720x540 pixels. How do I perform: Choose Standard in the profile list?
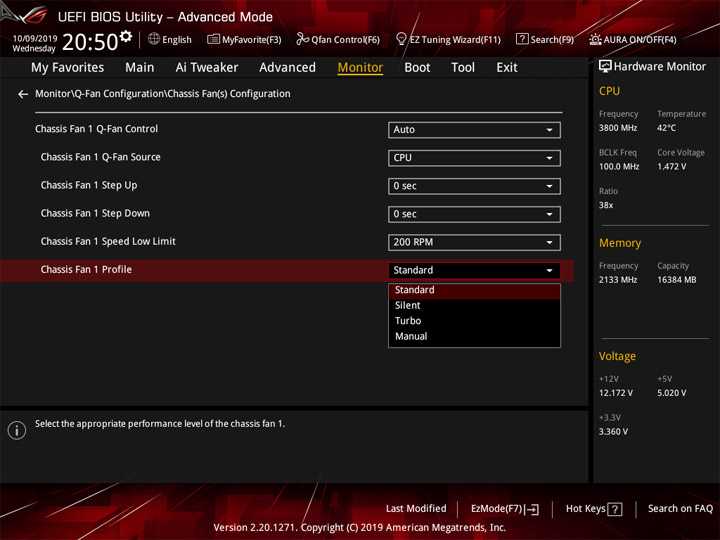click(x=474, y=290)
